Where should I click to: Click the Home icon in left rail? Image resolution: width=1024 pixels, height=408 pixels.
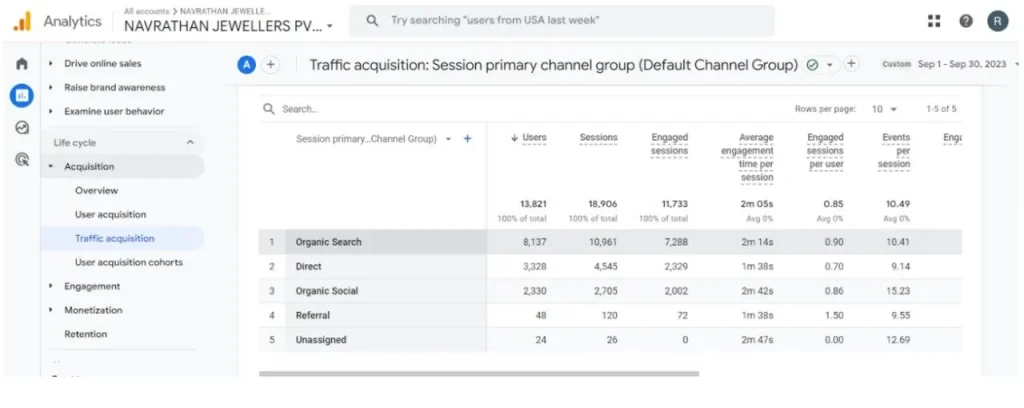point(21,64)
